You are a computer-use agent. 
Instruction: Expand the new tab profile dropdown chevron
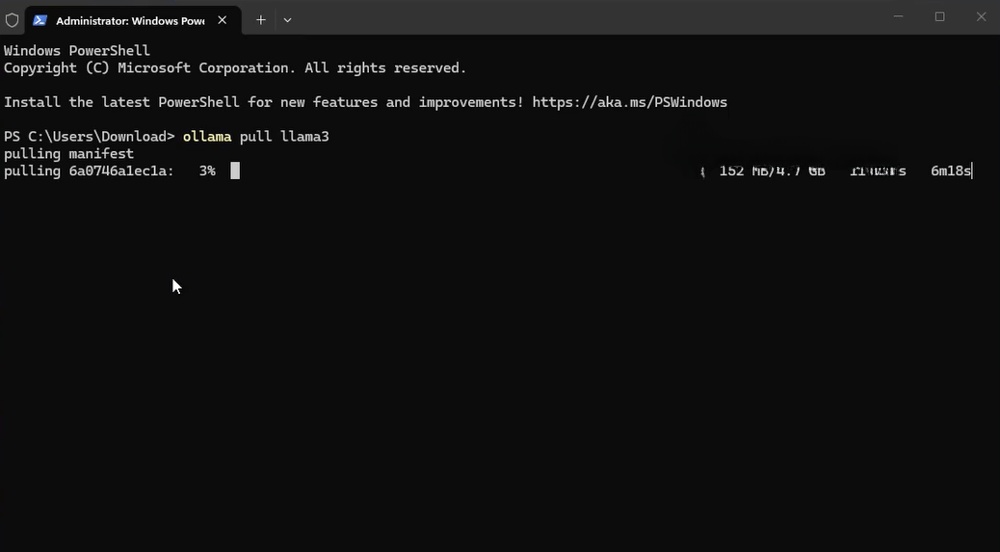coord(288,20)
